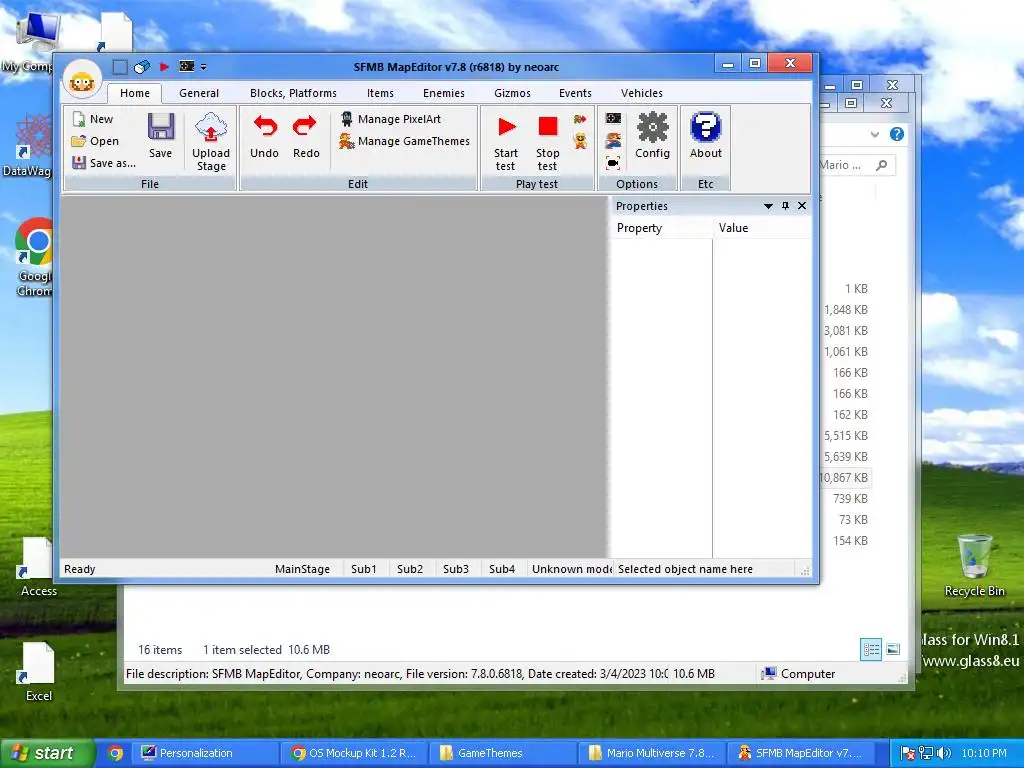The image size is (1024, 768).
Task: Choose Save as... in File group
Action: tap(104, 163)
